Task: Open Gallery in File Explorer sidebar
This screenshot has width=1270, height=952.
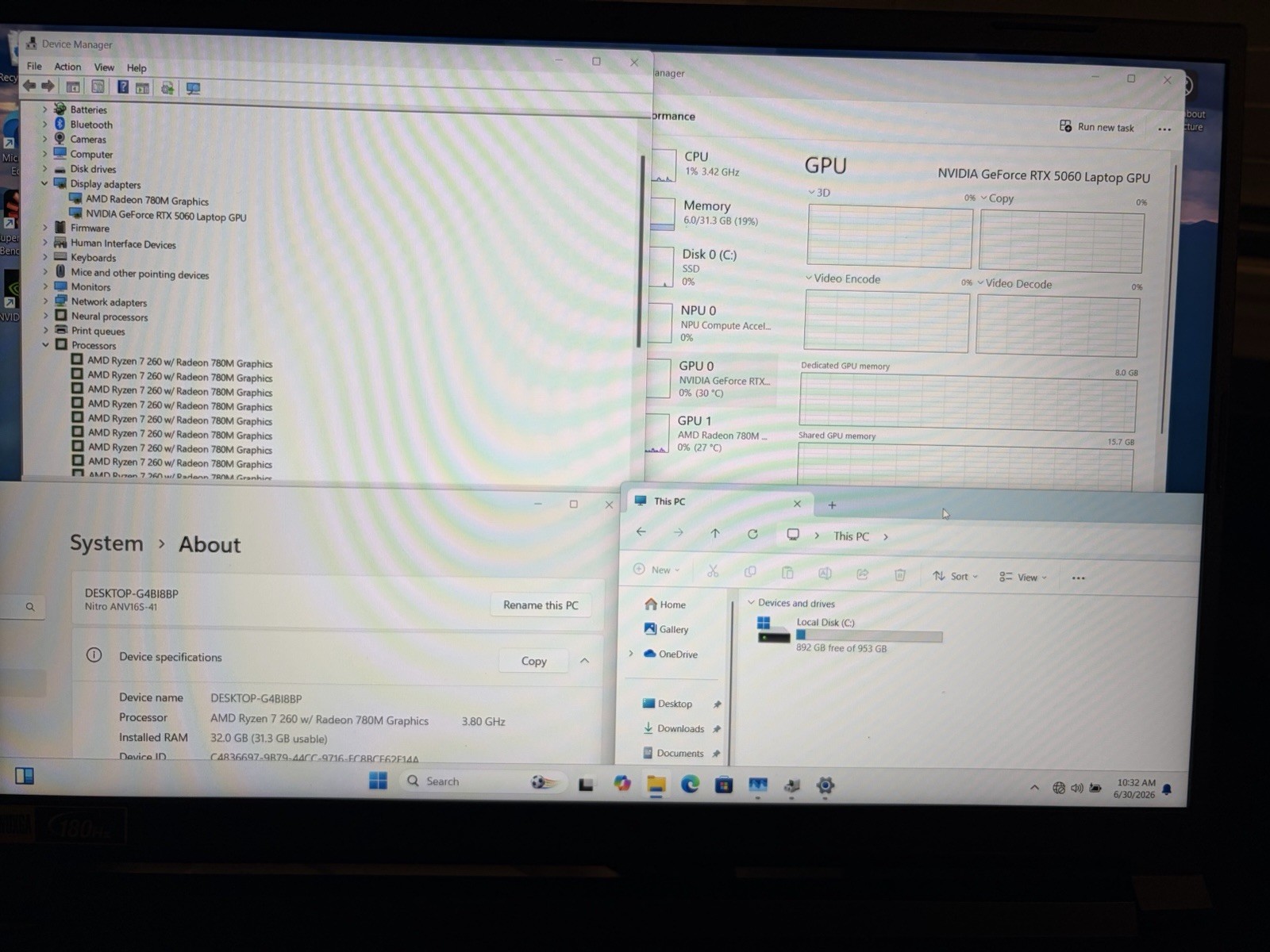Action: (666, 628)
